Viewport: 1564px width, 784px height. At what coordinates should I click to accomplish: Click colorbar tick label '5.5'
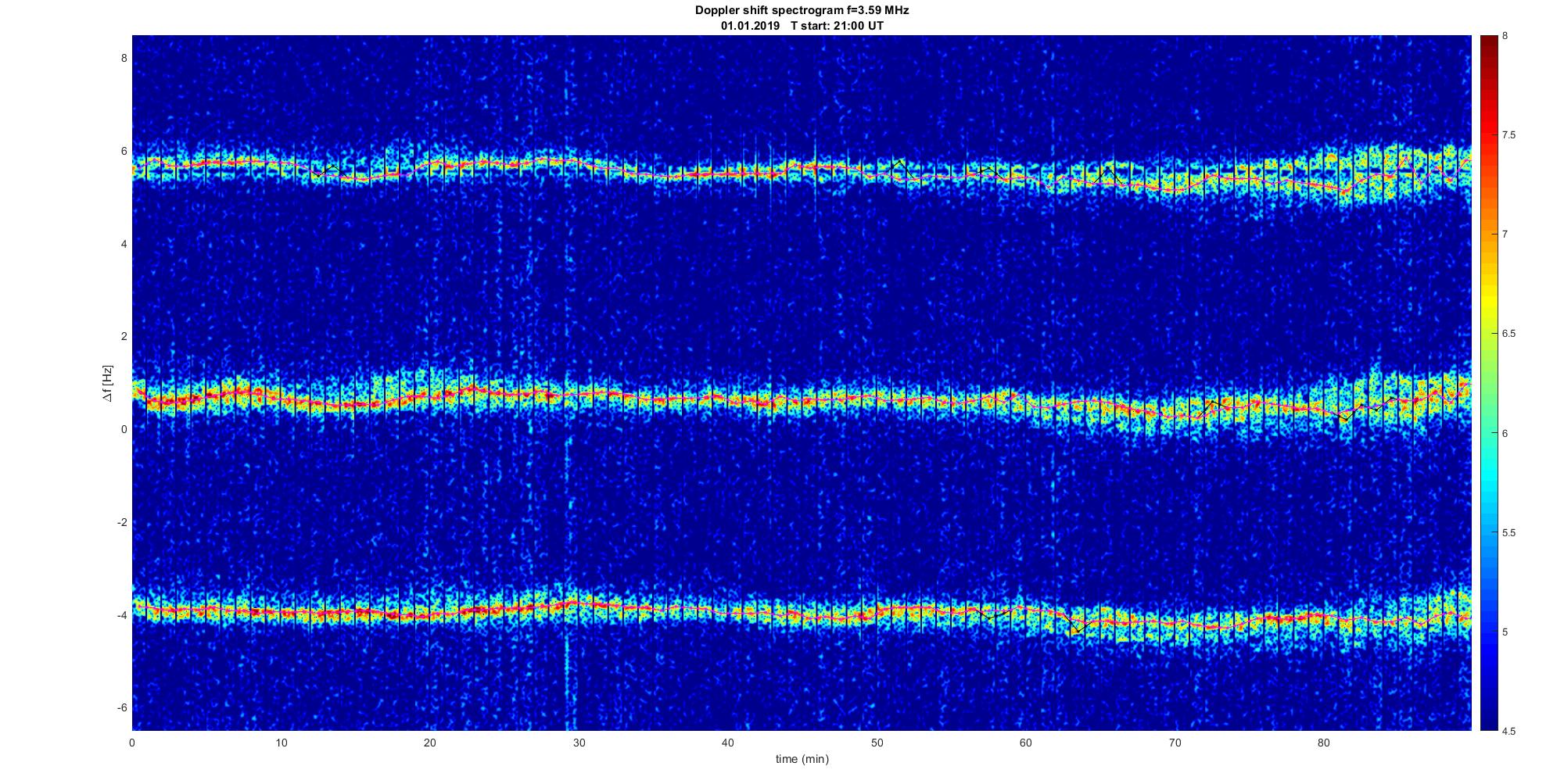click(1508, 532)
